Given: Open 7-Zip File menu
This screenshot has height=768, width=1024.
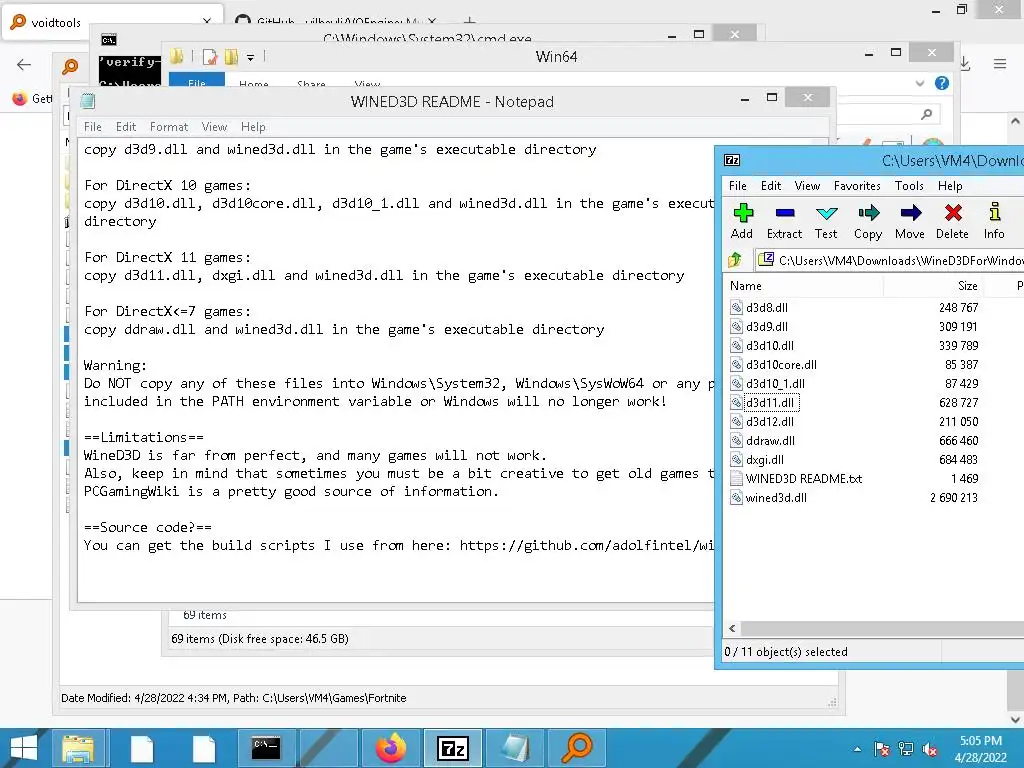Looking at the screenshot, I should (737, 185).
